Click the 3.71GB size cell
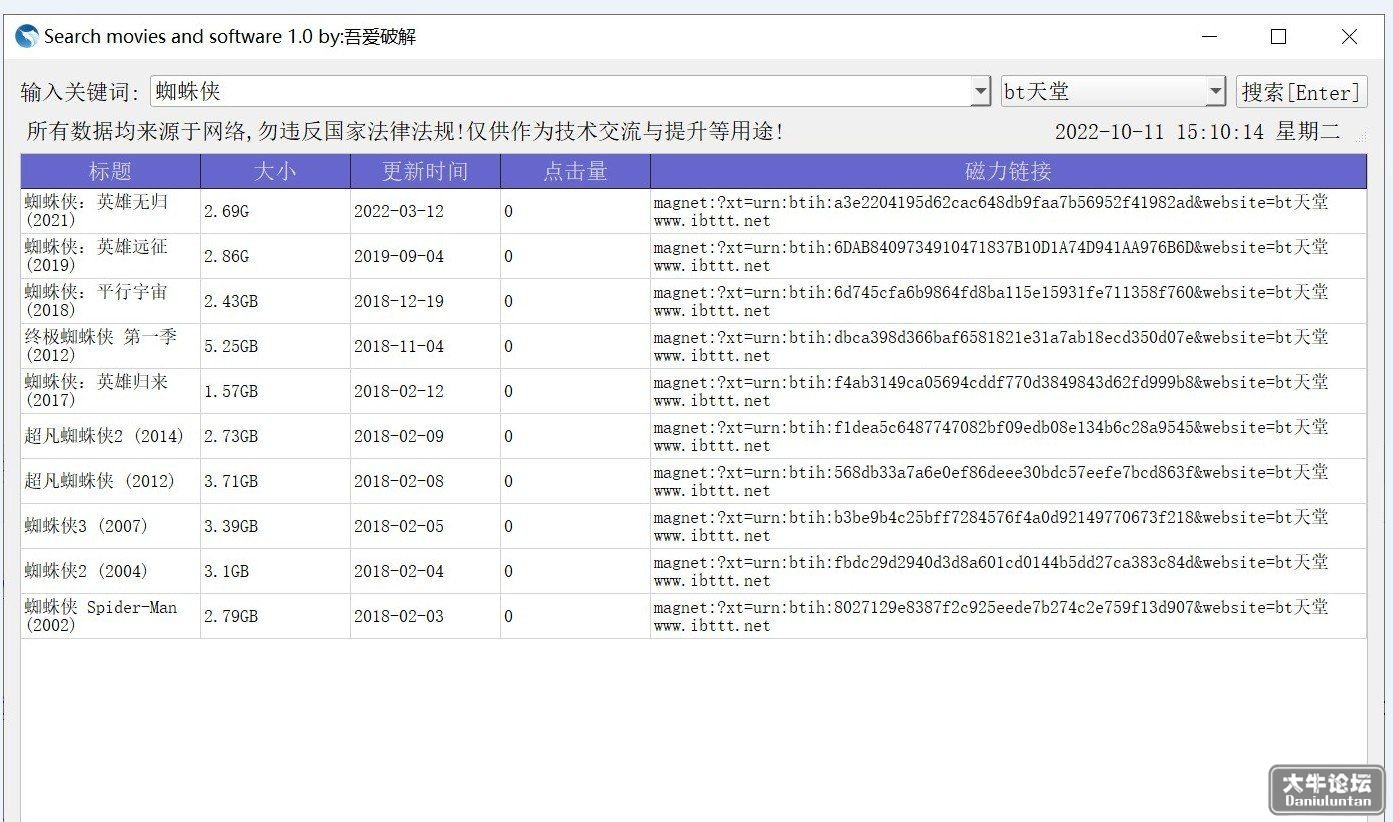The image size is (1393, 822). (275, 481)
